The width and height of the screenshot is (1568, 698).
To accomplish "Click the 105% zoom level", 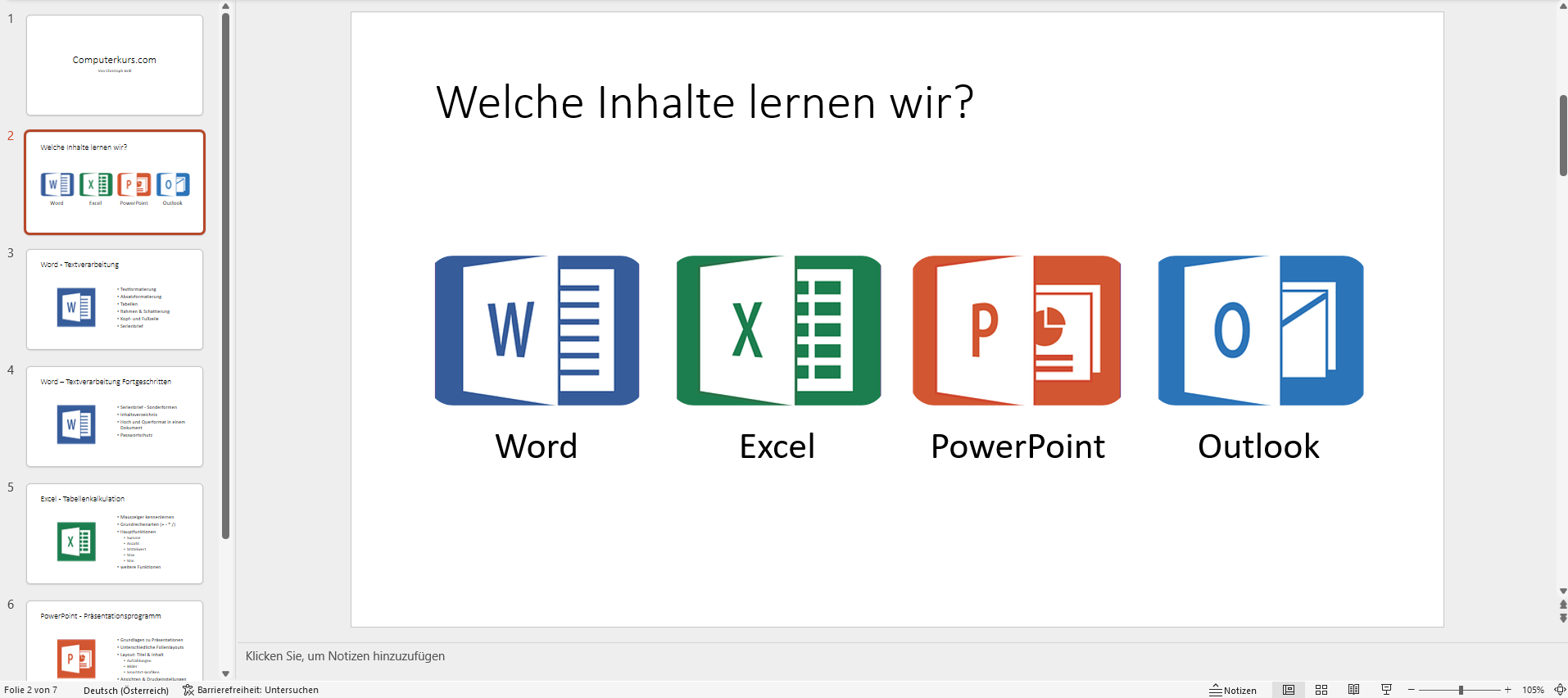I will 1533,690.
